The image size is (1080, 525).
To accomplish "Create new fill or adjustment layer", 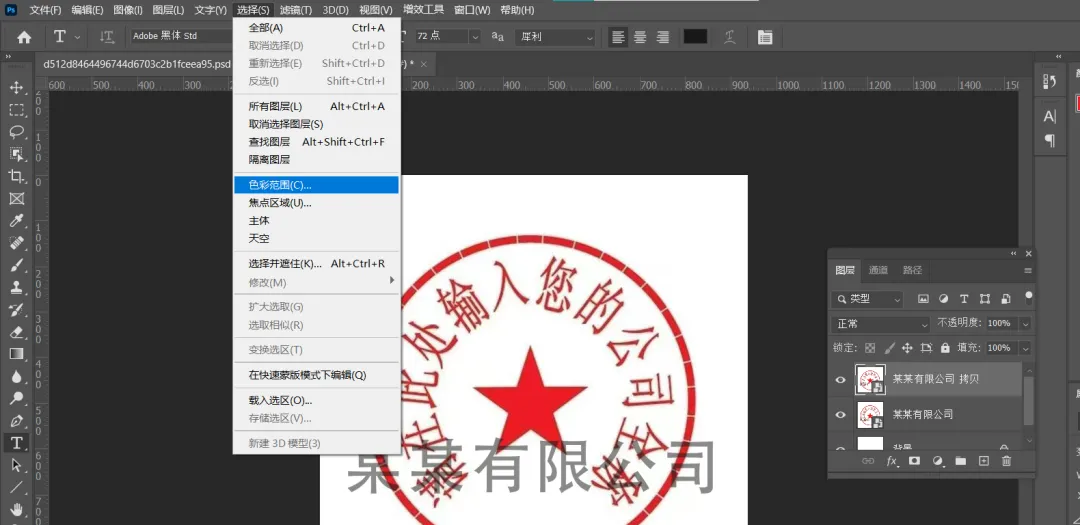I will point(937,461).
